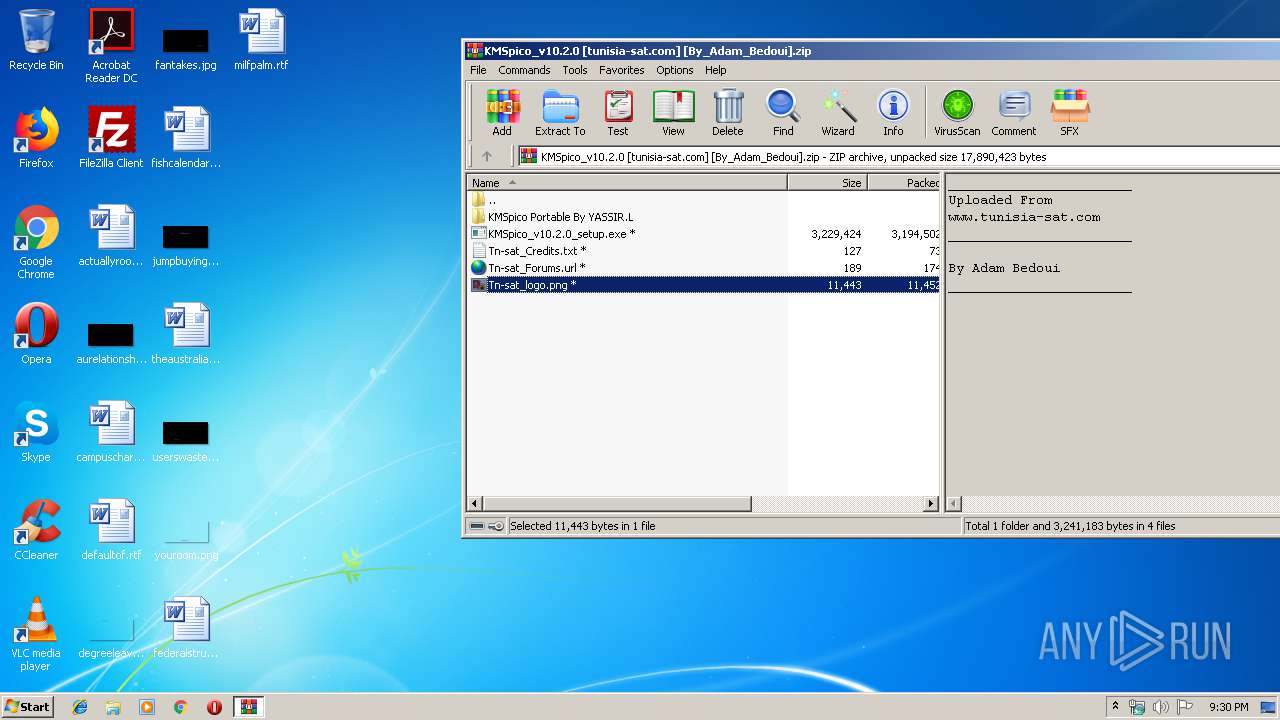Viewport: 1280px width, 720px height.
Task: Click WinRAR taskbar button
Action: coord(248,707)
